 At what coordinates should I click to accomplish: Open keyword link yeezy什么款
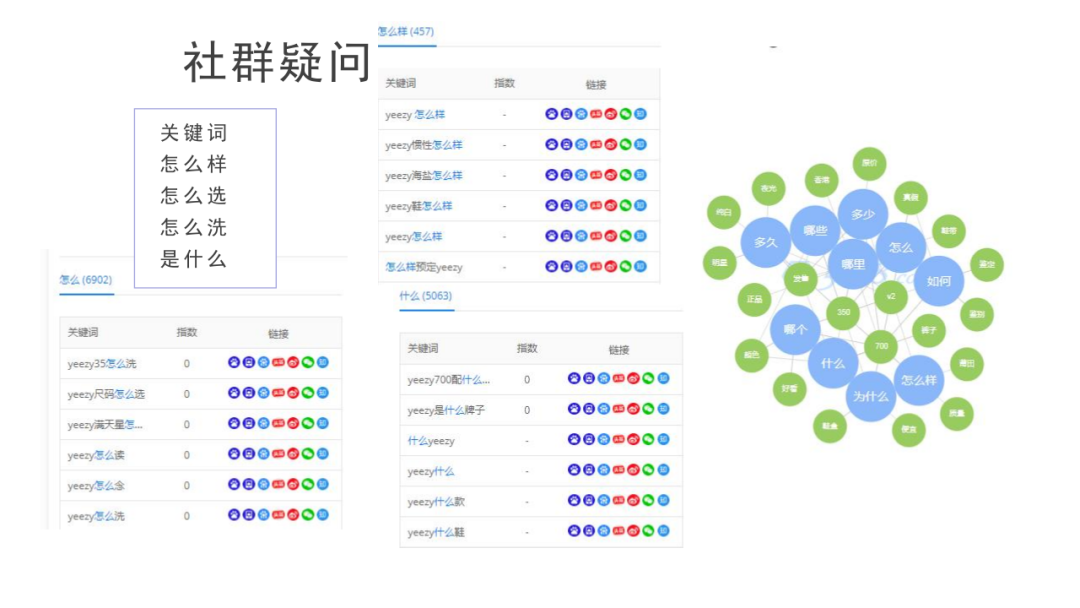436,502
